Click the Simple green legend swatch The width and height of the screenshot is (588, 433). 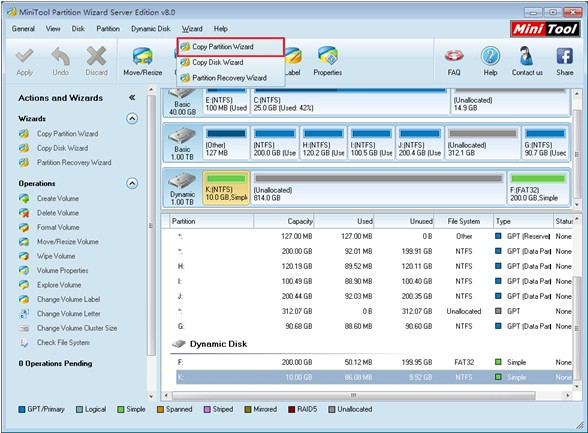(x=121, y=409)
